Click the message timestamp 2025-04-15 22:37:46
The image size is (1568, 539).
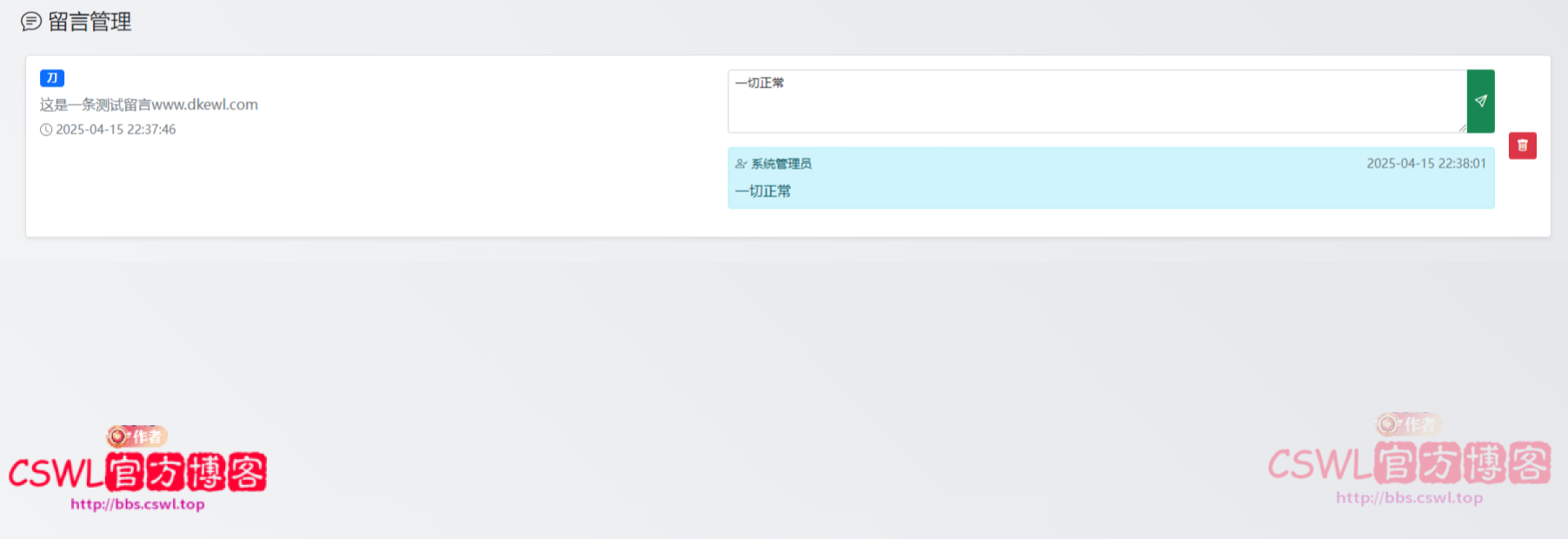tap(116, 130)
